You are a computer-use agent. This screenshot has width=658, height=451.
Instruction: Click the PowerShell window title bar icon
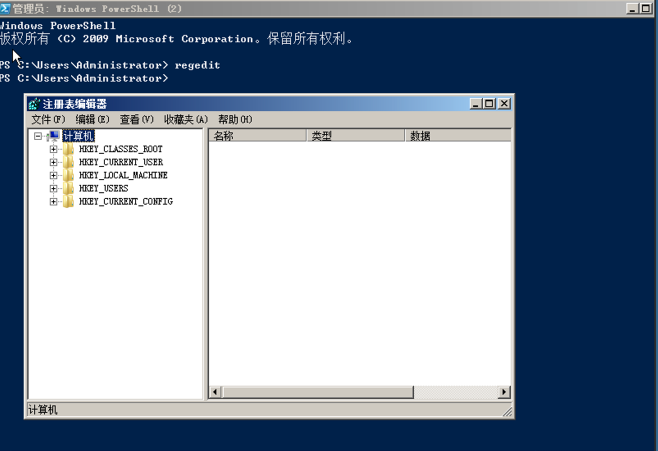(x=5, y=8)
